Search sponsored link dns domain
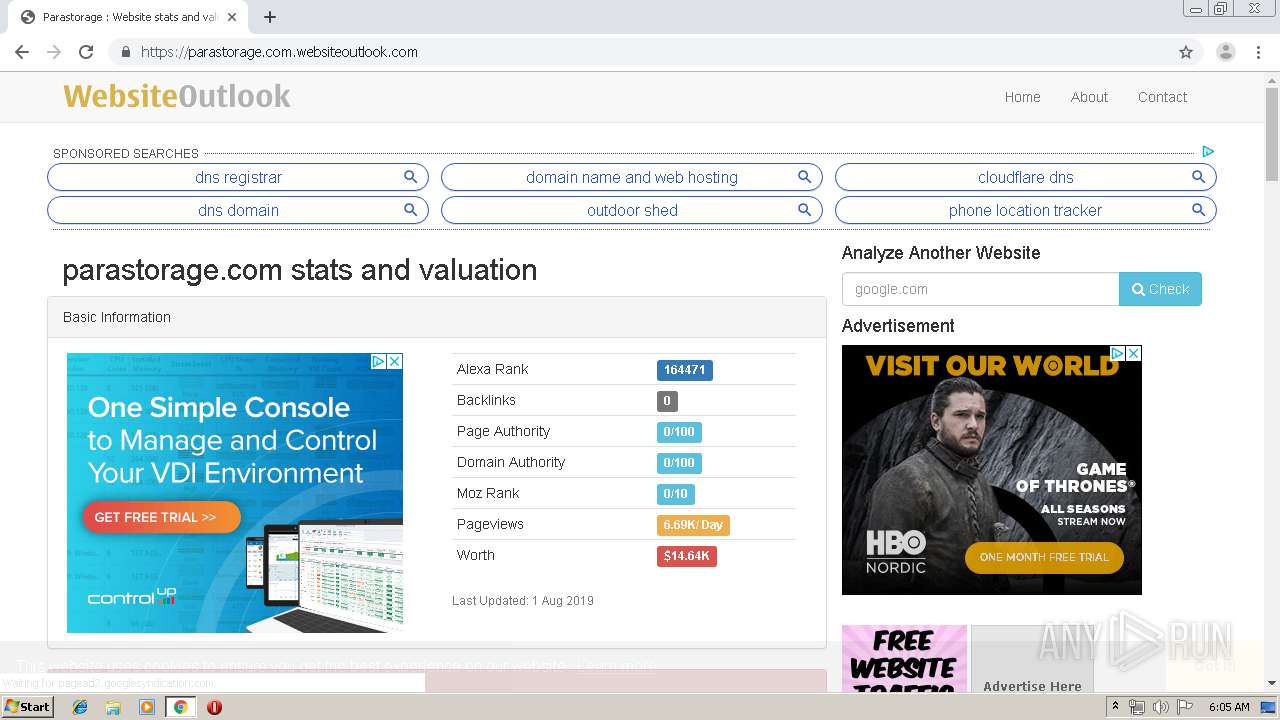This screenshot has height=720, width=1280. pos(238,210)
